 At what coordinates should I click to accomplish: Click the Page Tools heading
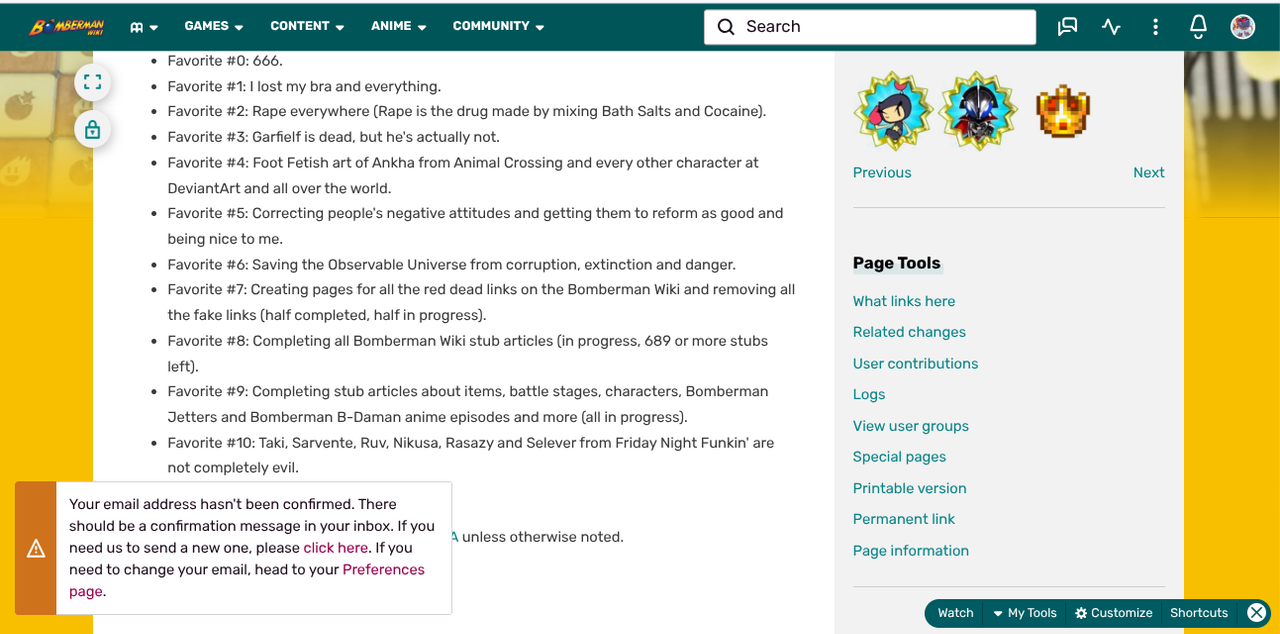[896, 263]
